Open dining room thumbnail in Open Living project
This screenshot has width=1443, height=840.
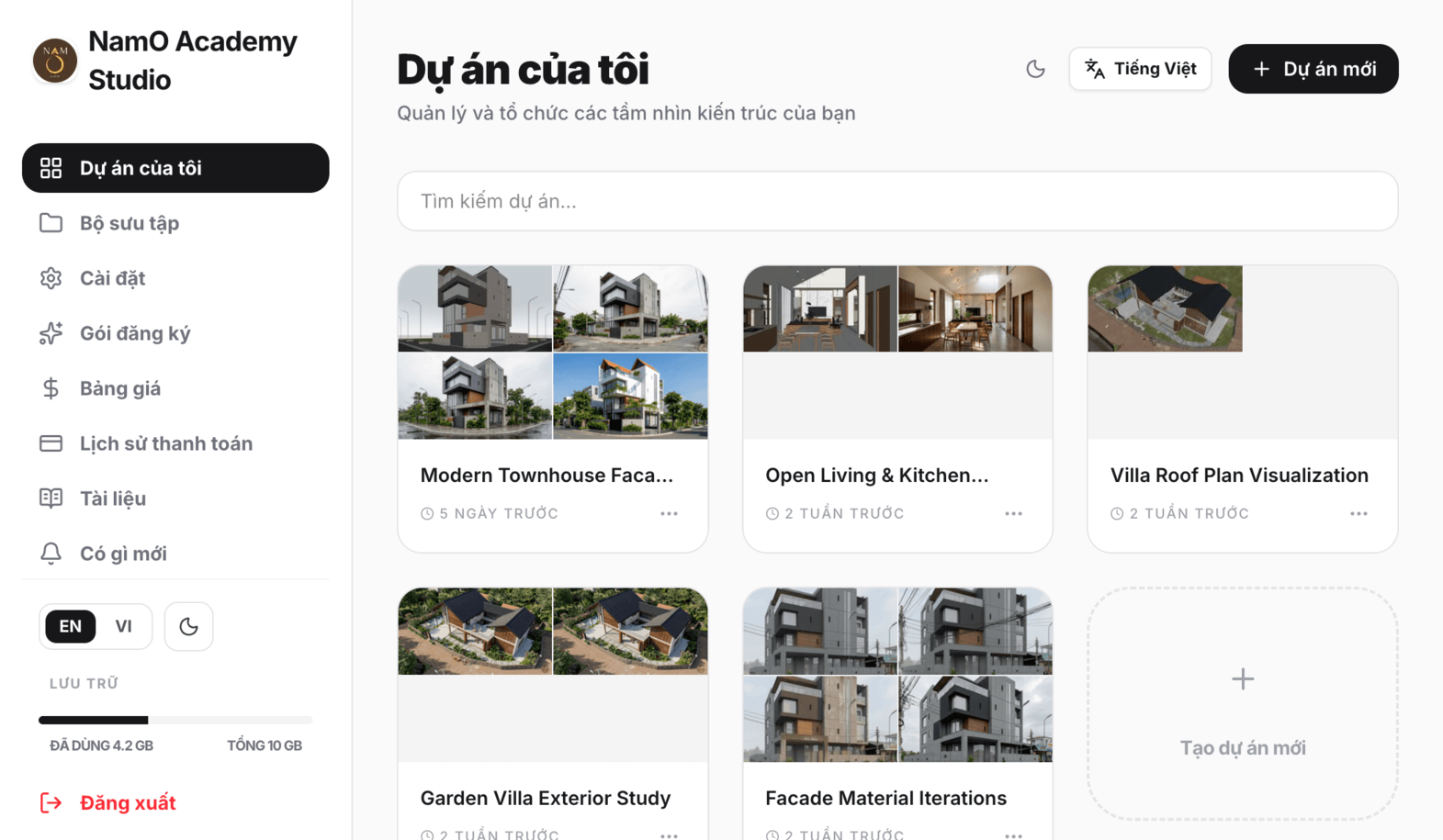pyautogui.click(x=975, y=309)
